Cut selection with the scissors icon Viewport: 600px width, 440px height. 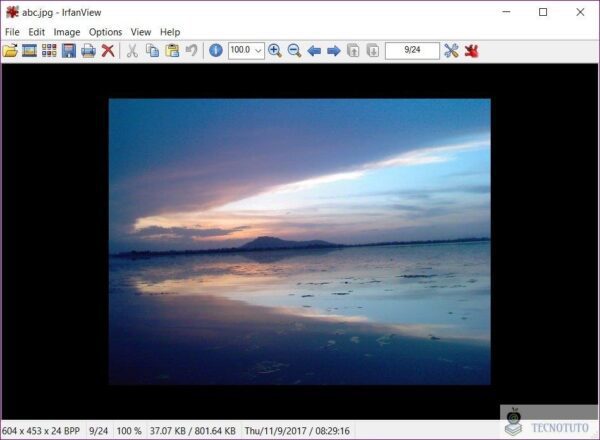coord(132,51)
